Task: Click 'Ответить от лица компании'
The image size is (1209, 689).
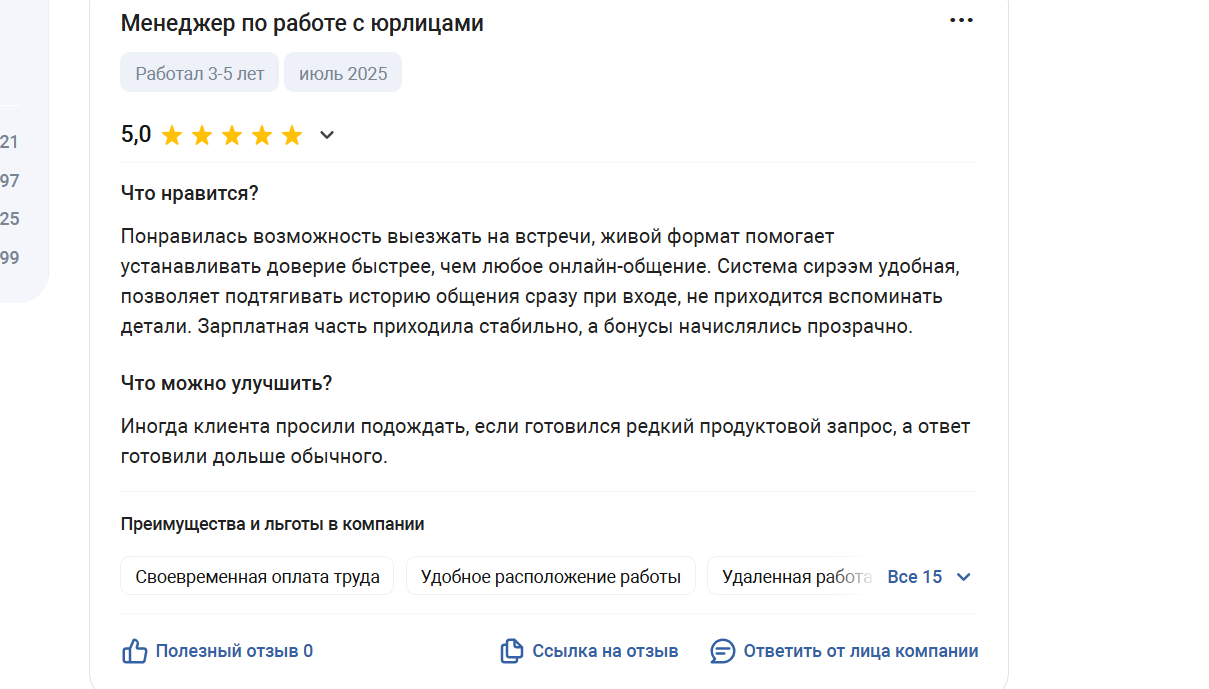Action: pyautogui.click(x=861, y=651)
